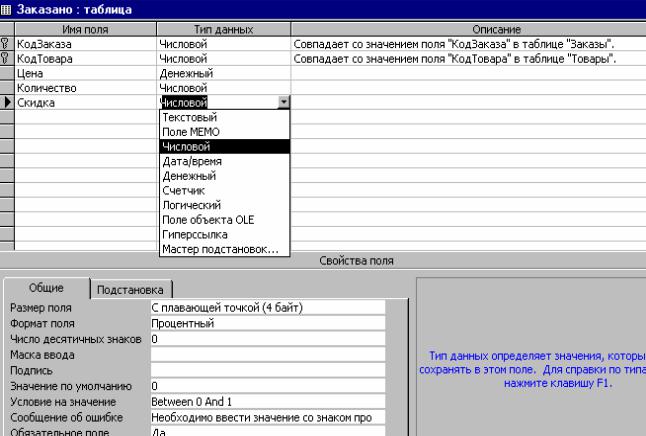
Task: Click the Тип данных column header
Action: coord(224,29)
